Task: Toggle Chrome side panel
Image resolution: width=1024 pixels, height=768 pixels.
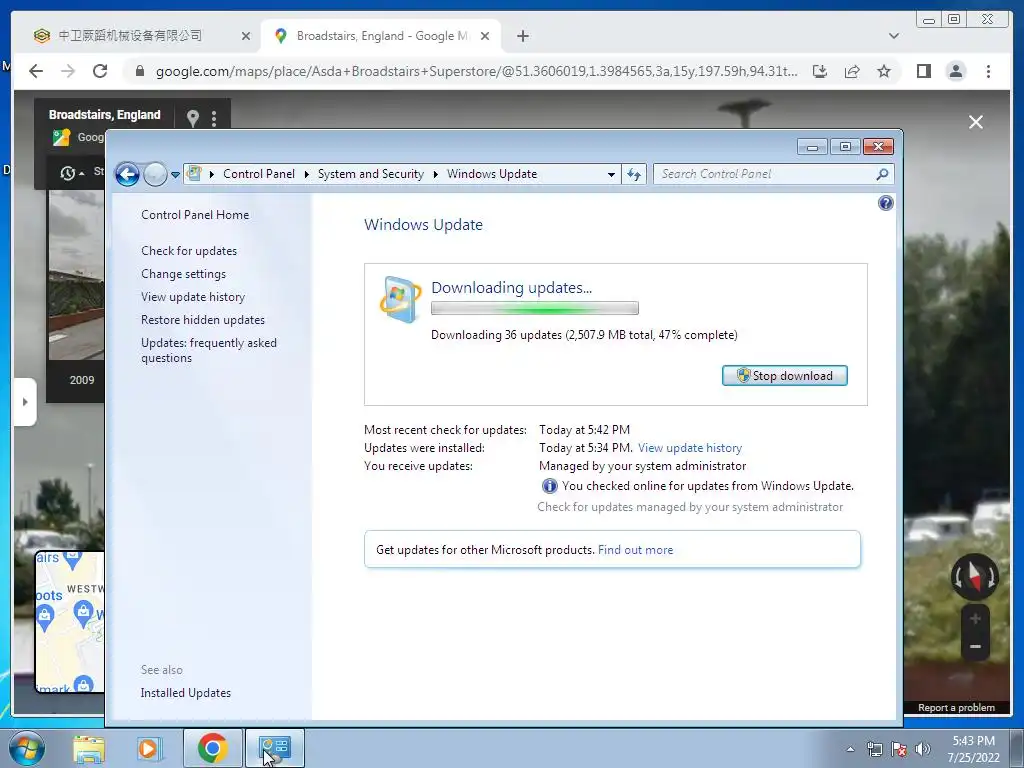Action: [x=923, y=71]
